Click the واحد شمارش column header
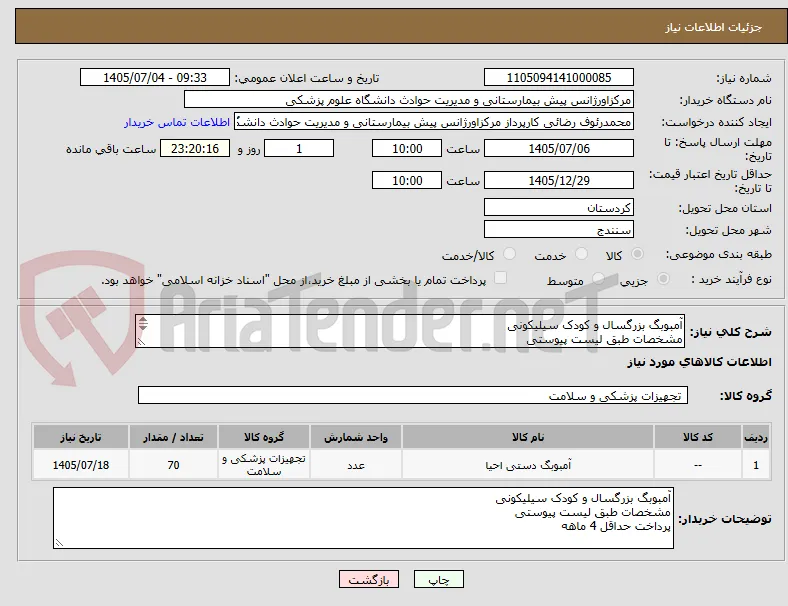This screenshot has height=606, width=788. coord(356,437)
